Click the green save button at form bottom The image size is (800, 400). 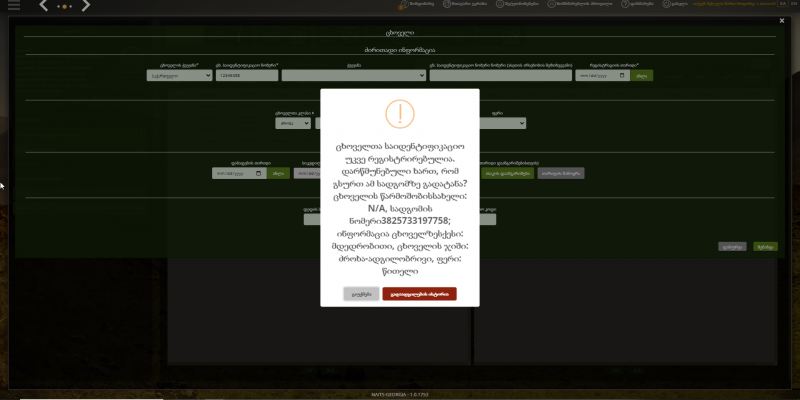765,246
